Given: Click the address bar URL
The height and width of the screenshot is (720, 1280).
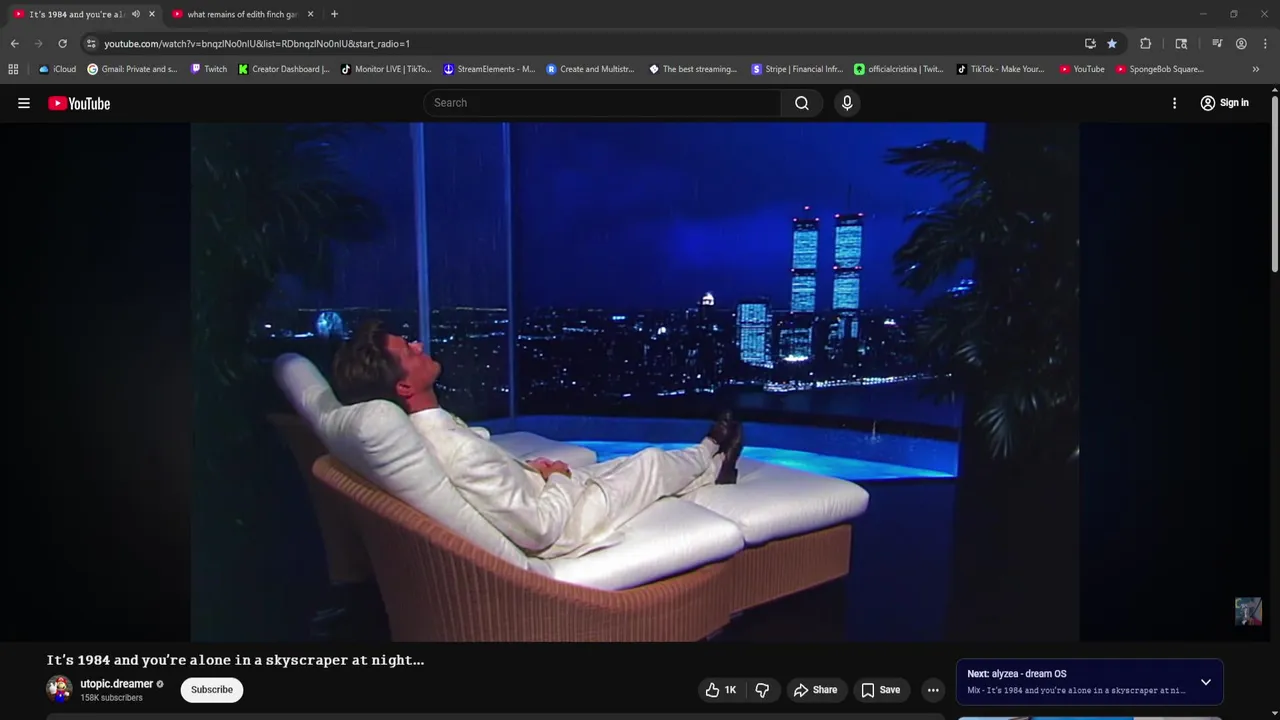Looking at the screenshot, I should tap(257, 44).
